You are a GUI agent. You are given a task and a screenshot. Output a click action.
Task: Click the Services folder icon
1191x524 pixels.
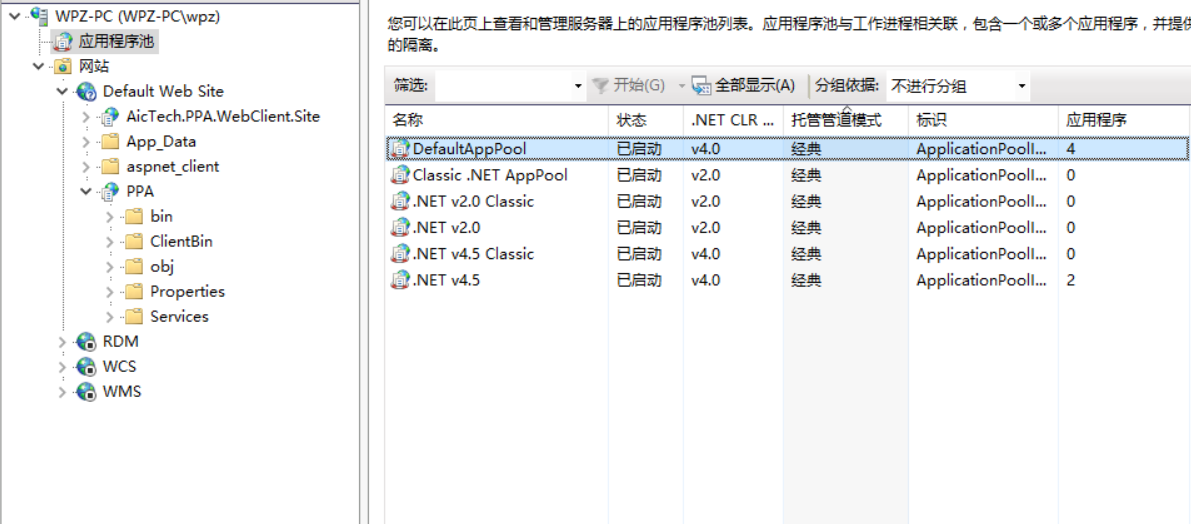[133, 317]
